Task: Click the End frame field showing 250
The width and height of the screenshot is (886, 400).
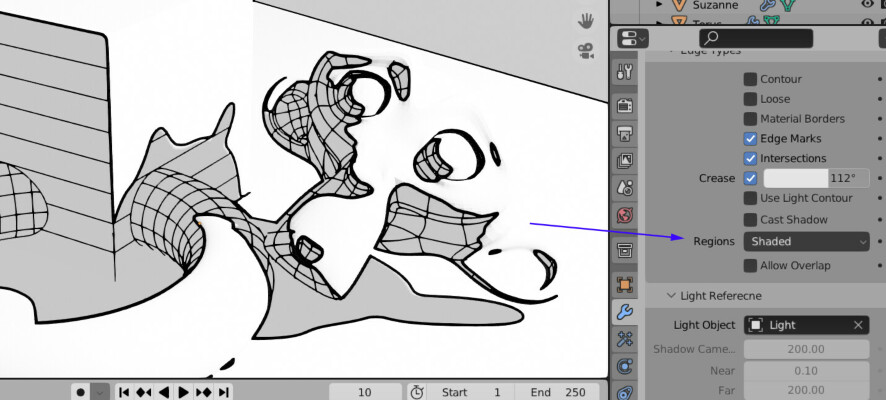Action: click(558, 392)
